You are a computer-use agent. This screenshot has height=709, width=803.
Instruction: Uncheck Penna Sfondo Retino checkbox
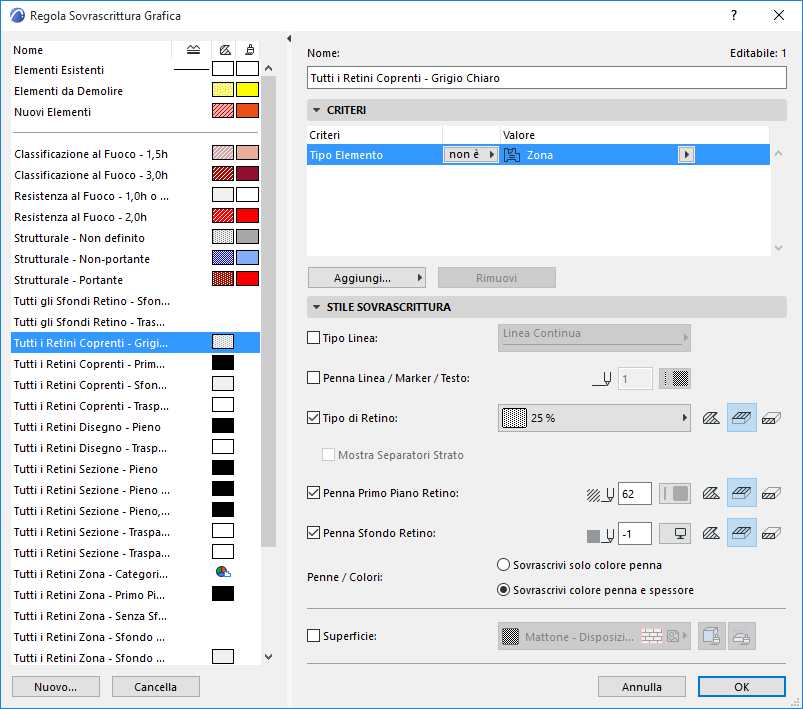313,533
